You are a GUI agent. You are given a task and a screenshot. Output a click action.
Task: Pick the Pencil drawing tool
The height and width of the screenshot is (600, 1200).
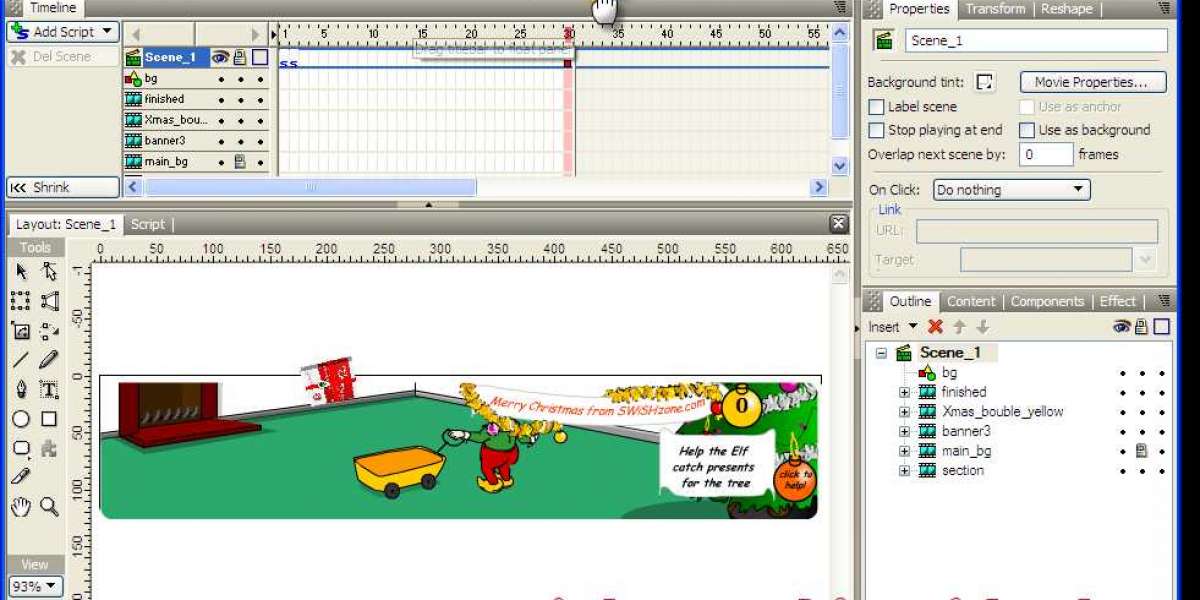point(49,360)
